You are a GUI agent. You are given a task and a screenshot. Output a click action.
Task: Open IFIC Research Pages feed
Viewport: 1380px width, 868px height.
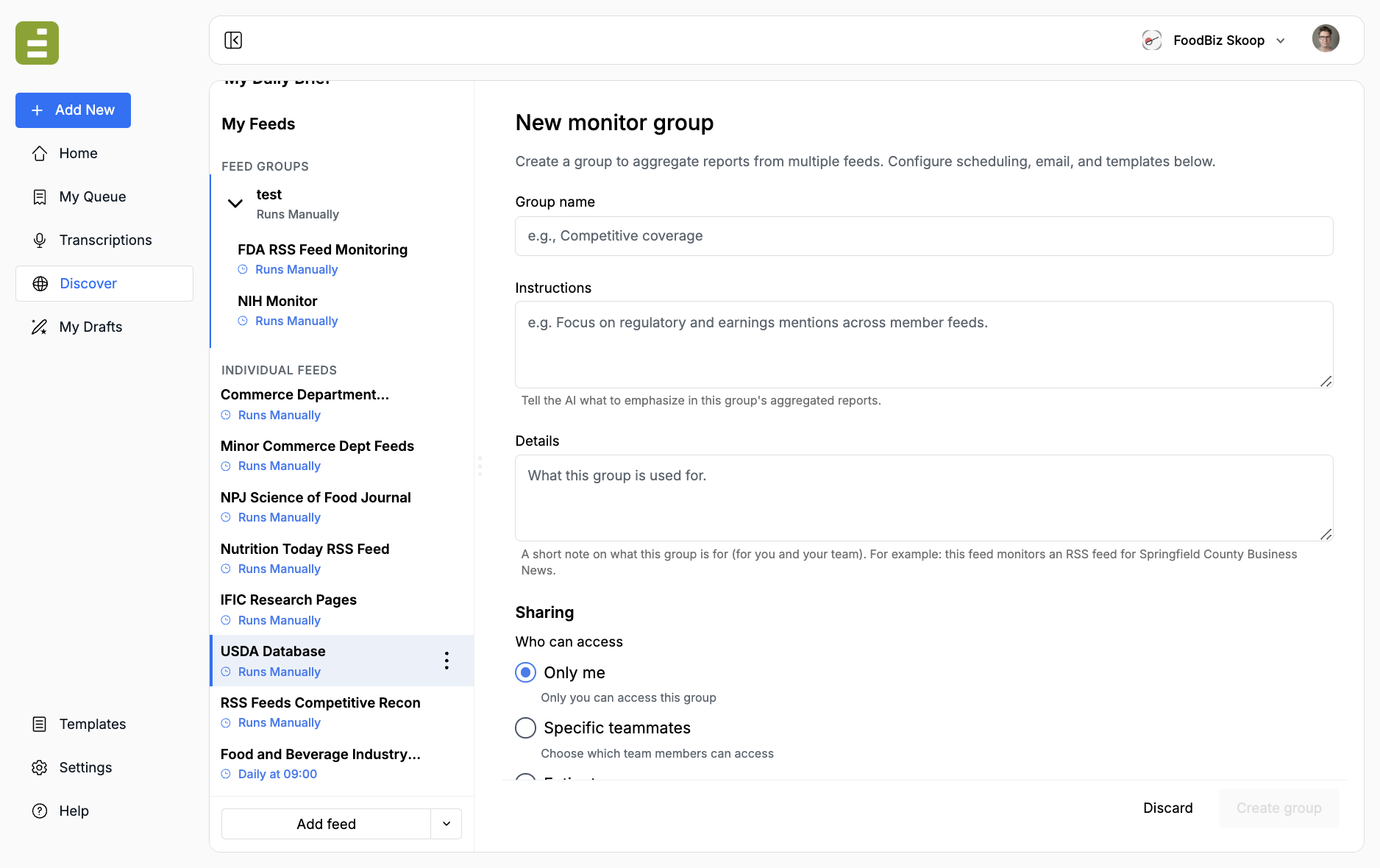click(x=342, y=609)
